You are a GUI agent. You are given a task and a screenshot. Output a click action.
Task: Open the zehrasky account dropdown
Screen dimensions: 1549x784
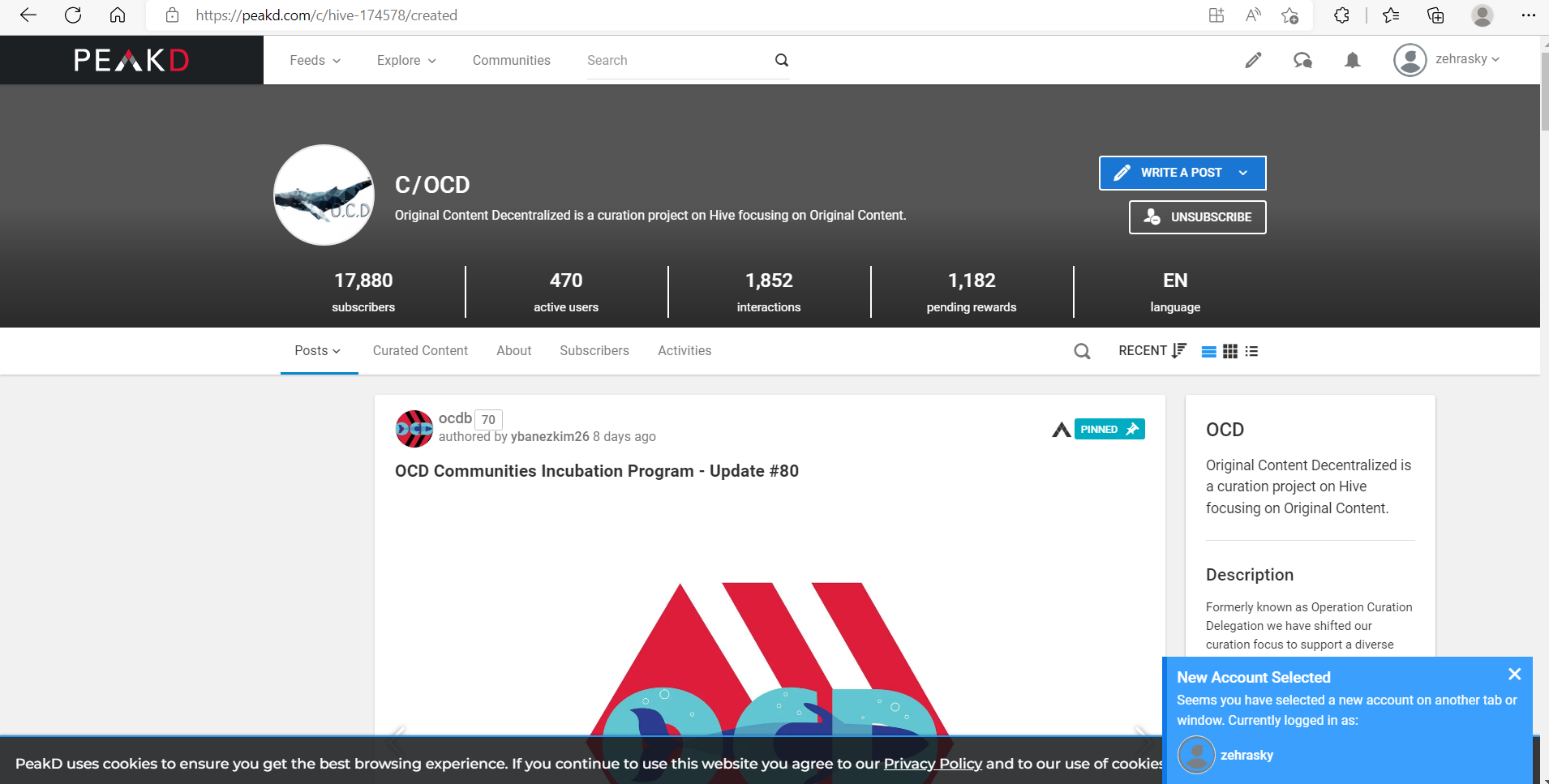point(1448,60)
